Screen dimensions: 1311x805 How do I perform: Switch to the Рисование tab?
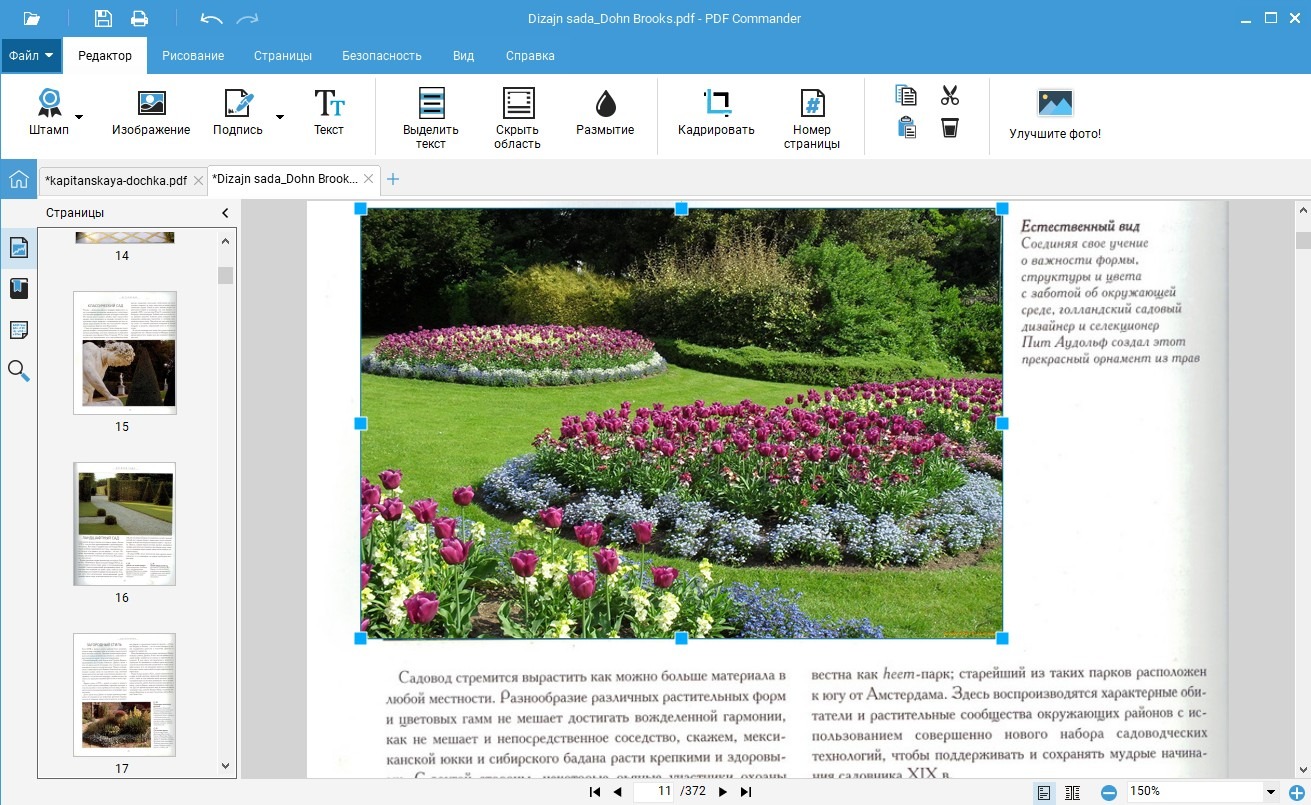click(193, 56)
